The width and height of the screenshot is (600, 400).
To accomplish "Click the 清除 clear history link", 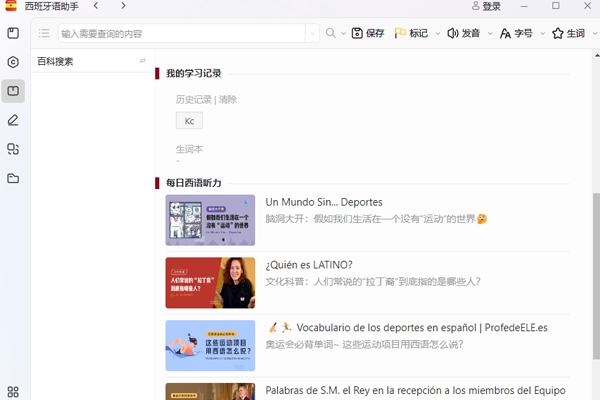I will (x=228, y=100).
